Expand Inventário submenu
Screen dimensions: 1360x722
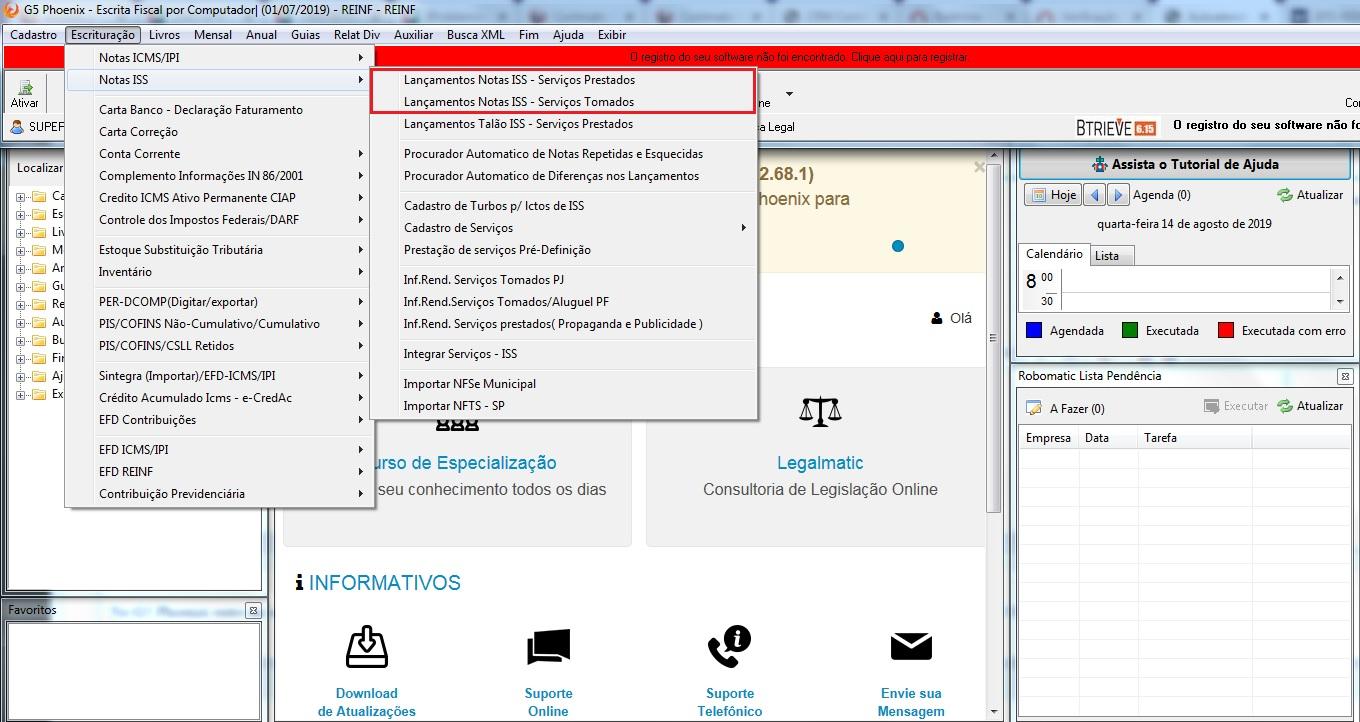[x=219, y=272]
